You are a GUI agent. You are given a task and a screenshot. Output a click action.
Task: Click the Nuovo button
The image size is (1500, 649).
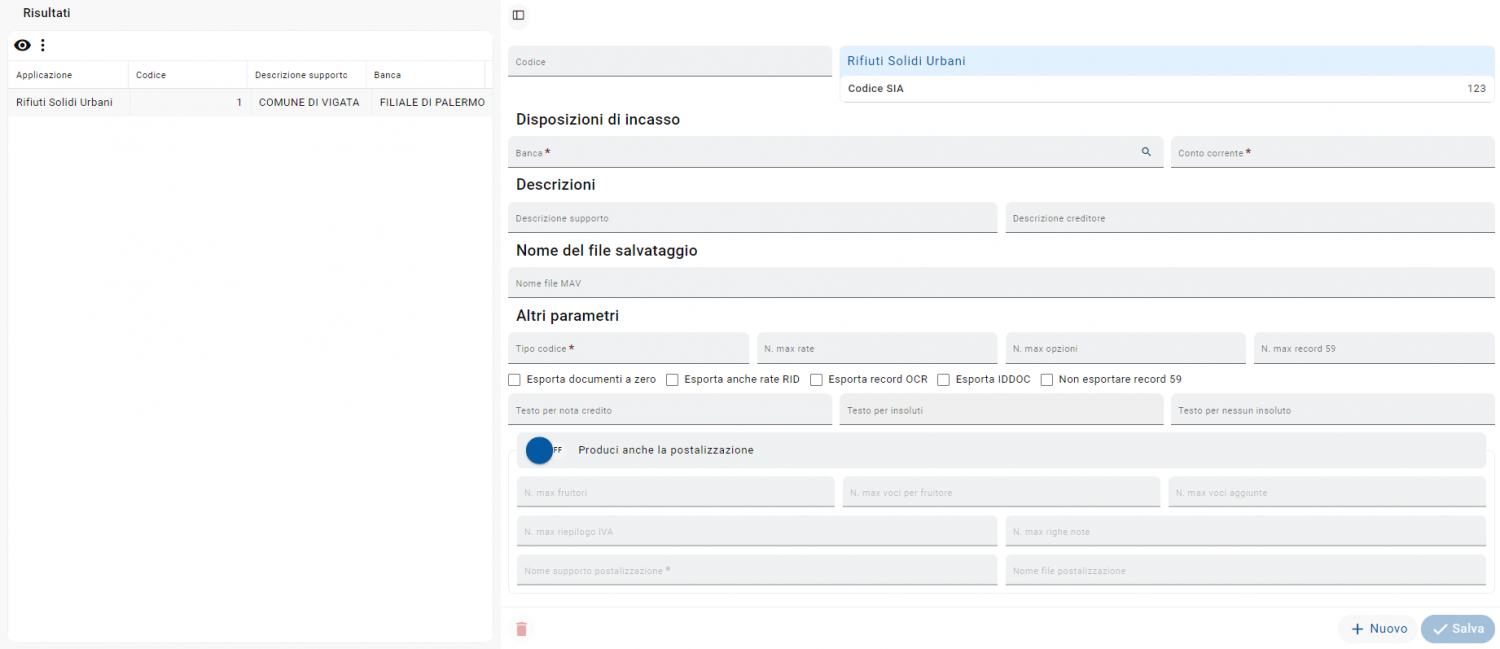[x=1378, y=629]
